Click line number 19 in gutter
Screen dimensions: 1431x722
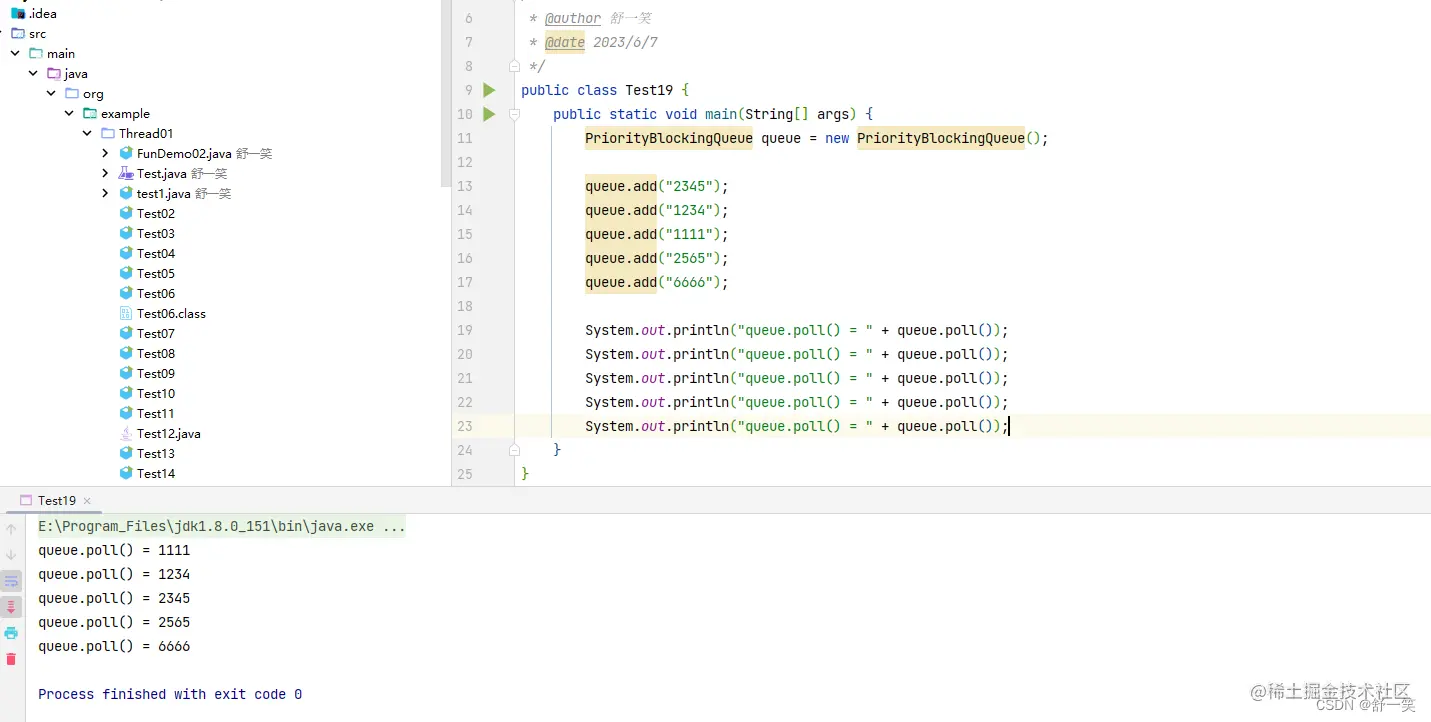(465, 330)
